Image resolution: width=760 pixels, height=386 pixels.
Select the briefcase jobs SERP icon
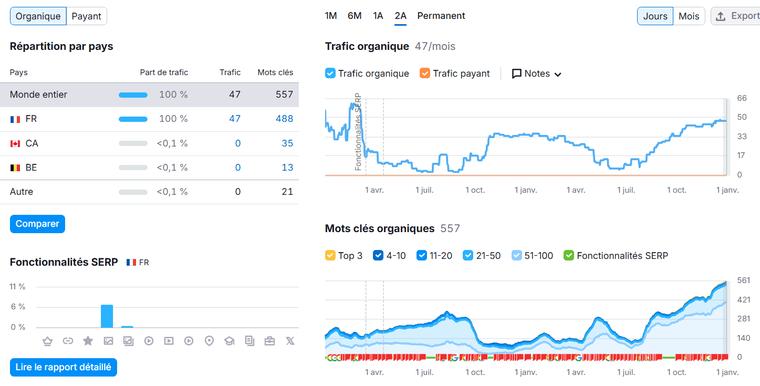pyautogui.click(x=269, y=341)
